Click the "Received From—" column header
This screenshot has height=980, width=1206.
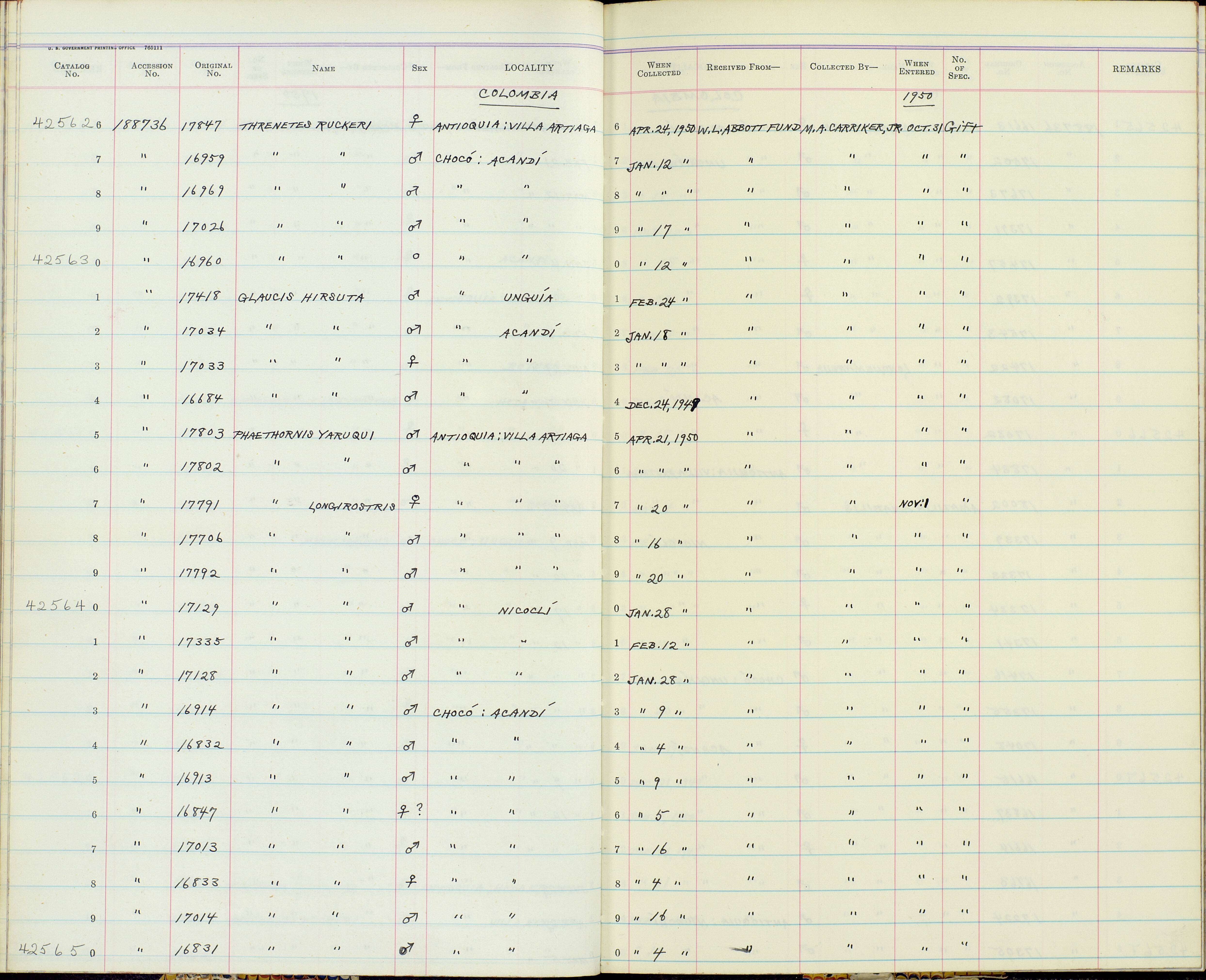(743, 67)
